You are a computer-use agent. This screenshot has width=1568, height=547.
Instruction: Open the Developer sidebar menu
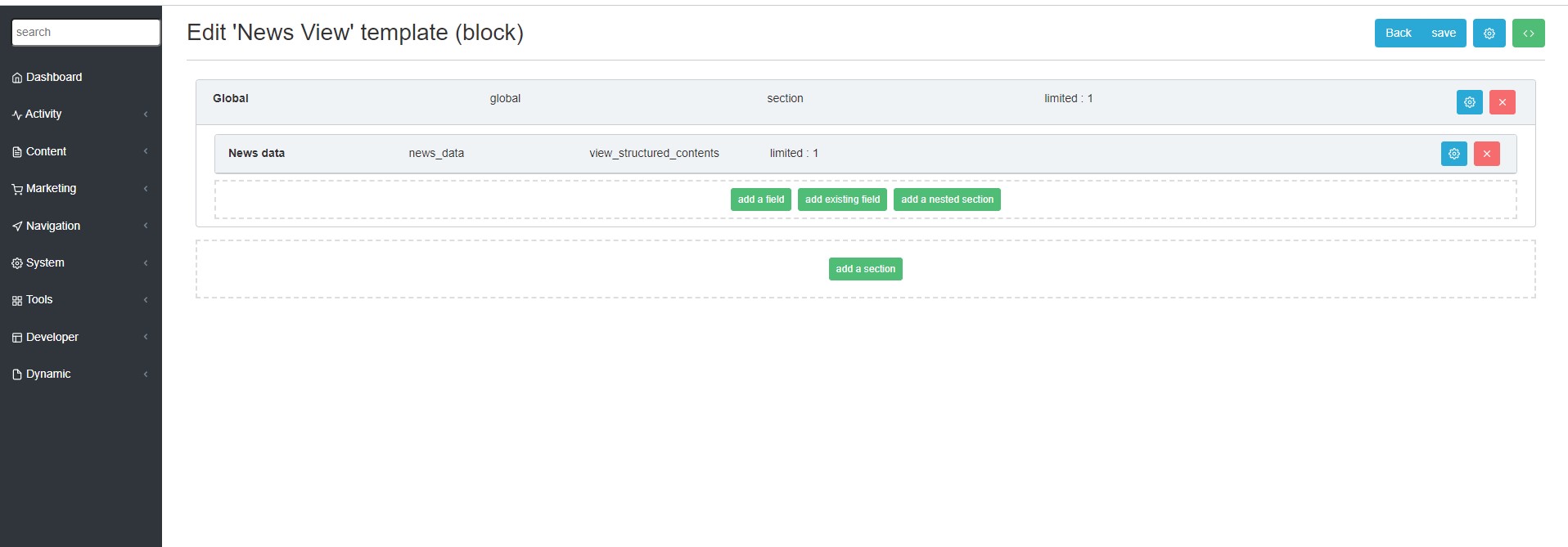(52, 337)
